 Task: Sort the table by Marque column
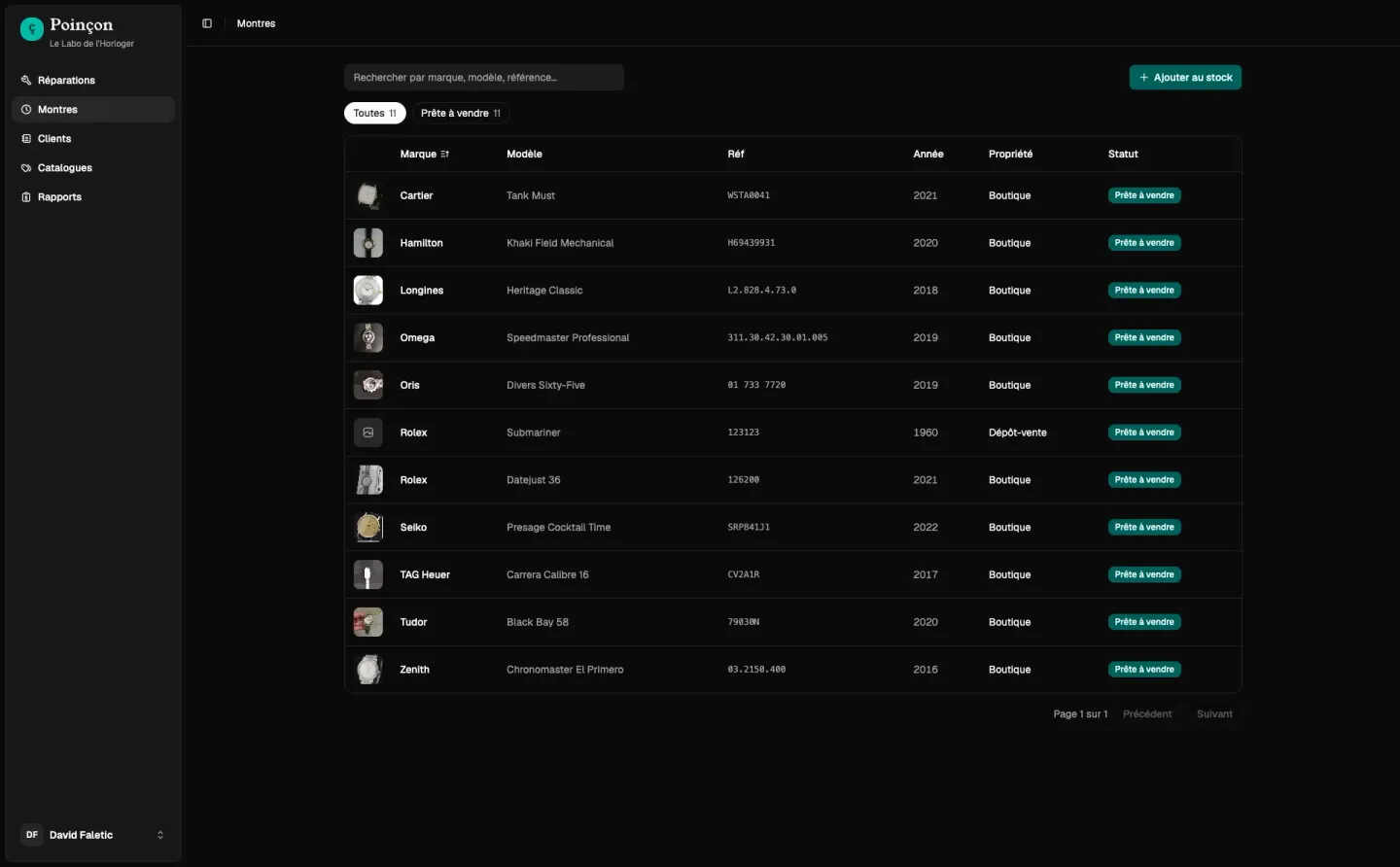click(425, 155)
